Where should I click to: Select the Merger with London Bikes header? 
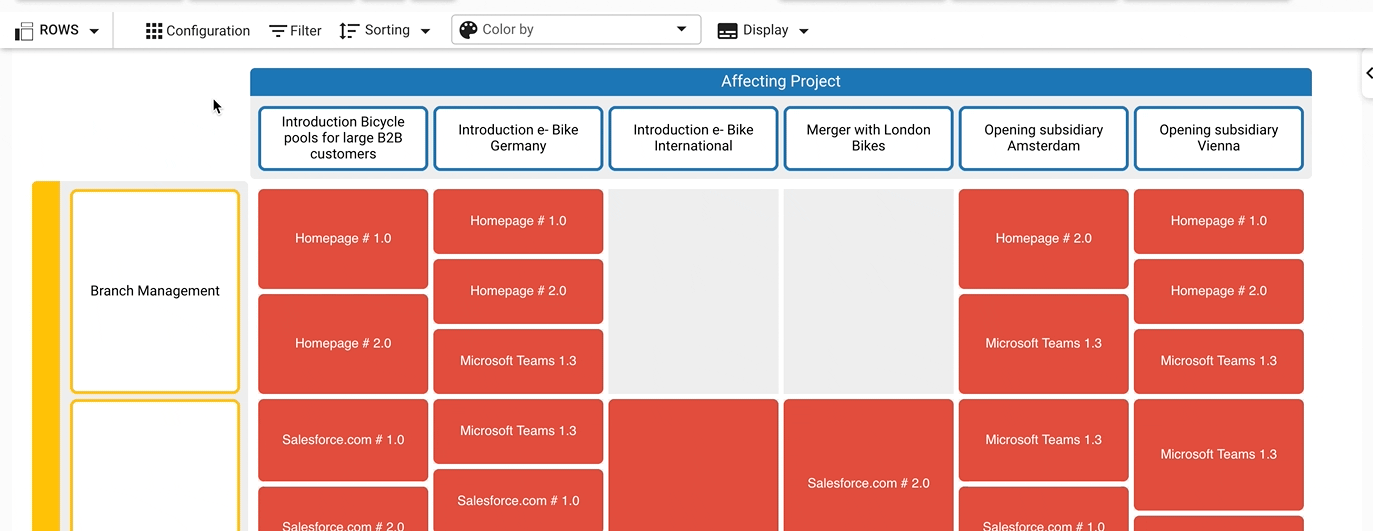click(868, 138)
